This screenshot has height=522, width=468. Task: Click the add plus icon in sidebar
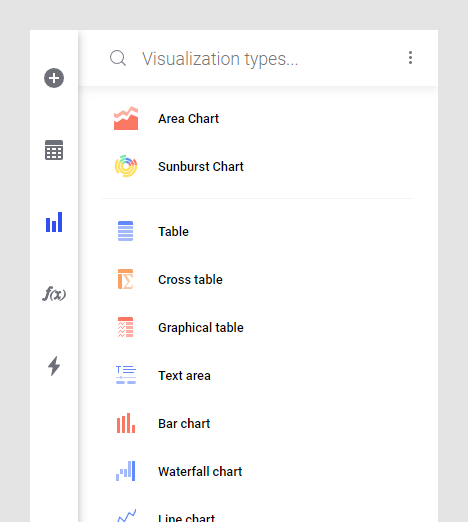[54, 78]
